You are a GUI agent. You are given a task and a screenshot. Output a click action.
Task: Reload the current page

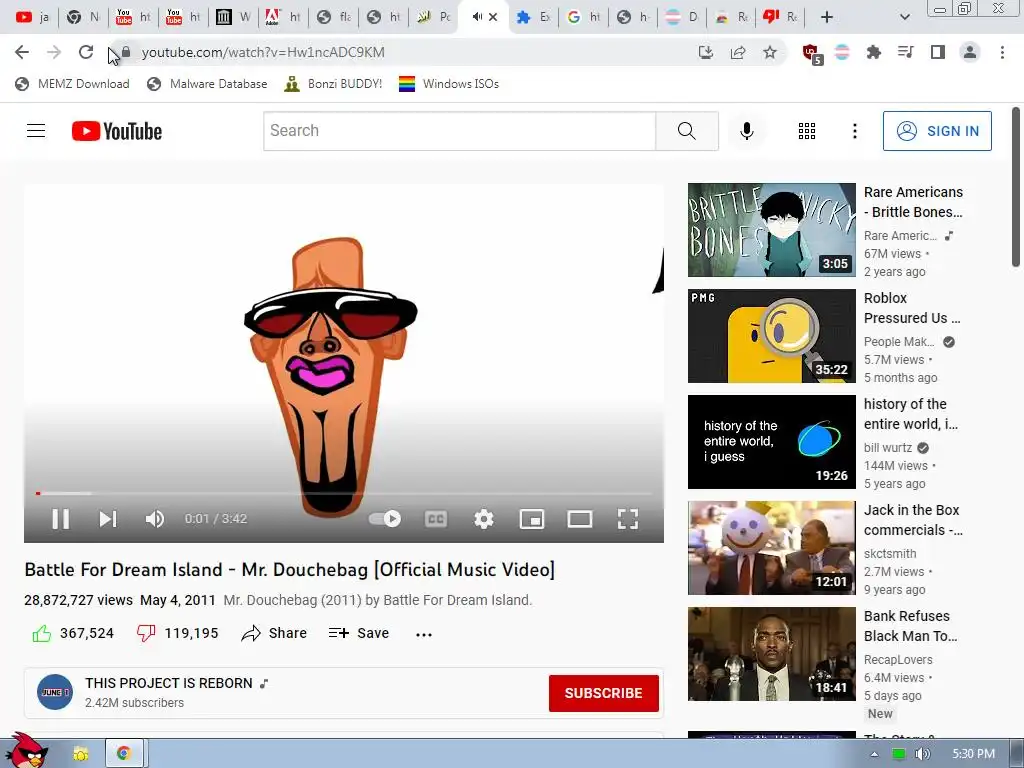click(86, 52)
